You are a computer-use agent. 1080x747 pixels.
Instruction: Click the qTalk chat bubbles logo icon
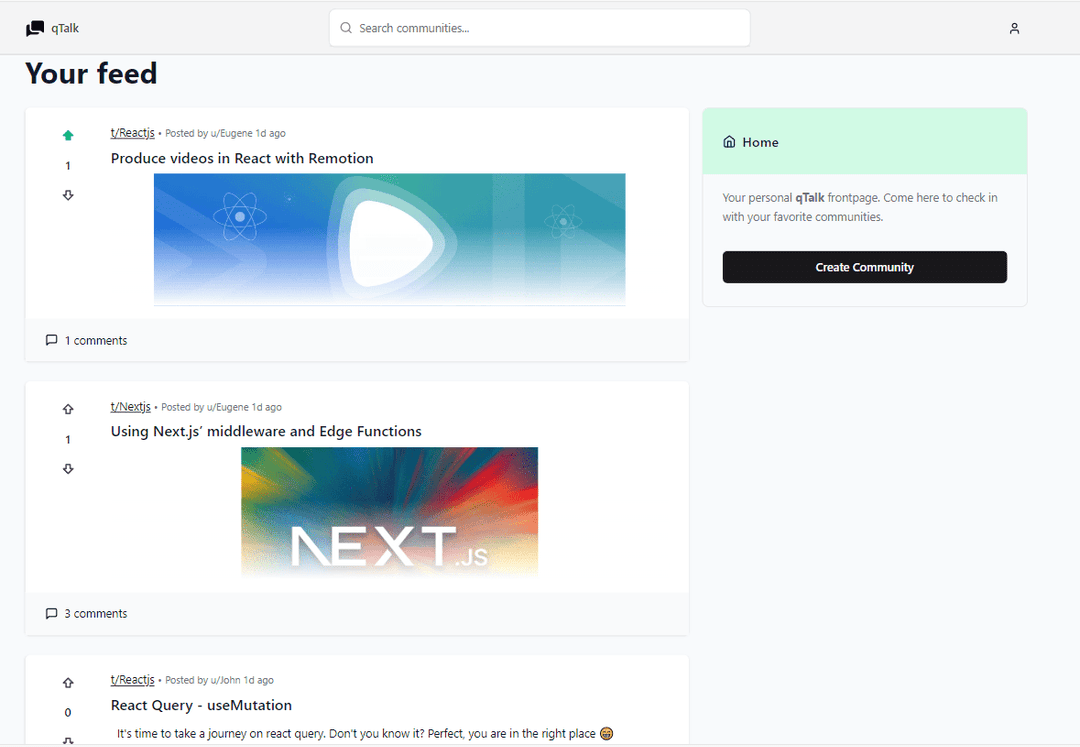(x=34, y=28)
